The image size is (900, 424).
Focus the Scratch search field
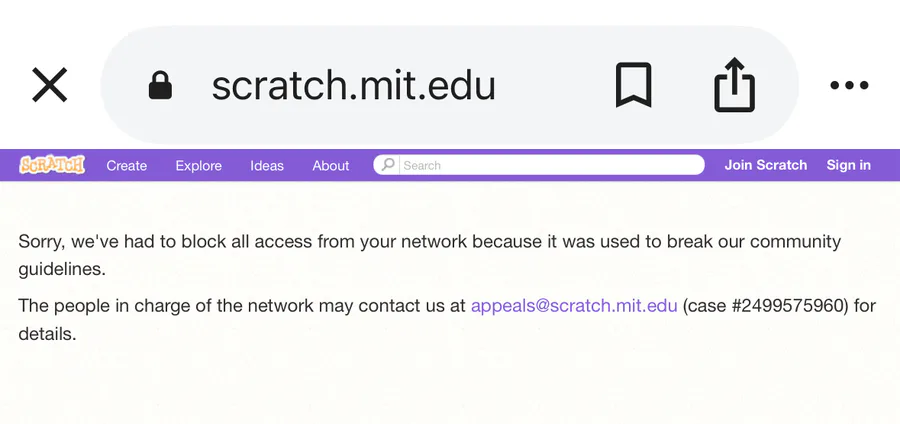pyautogui.click(x=550, y=165)
